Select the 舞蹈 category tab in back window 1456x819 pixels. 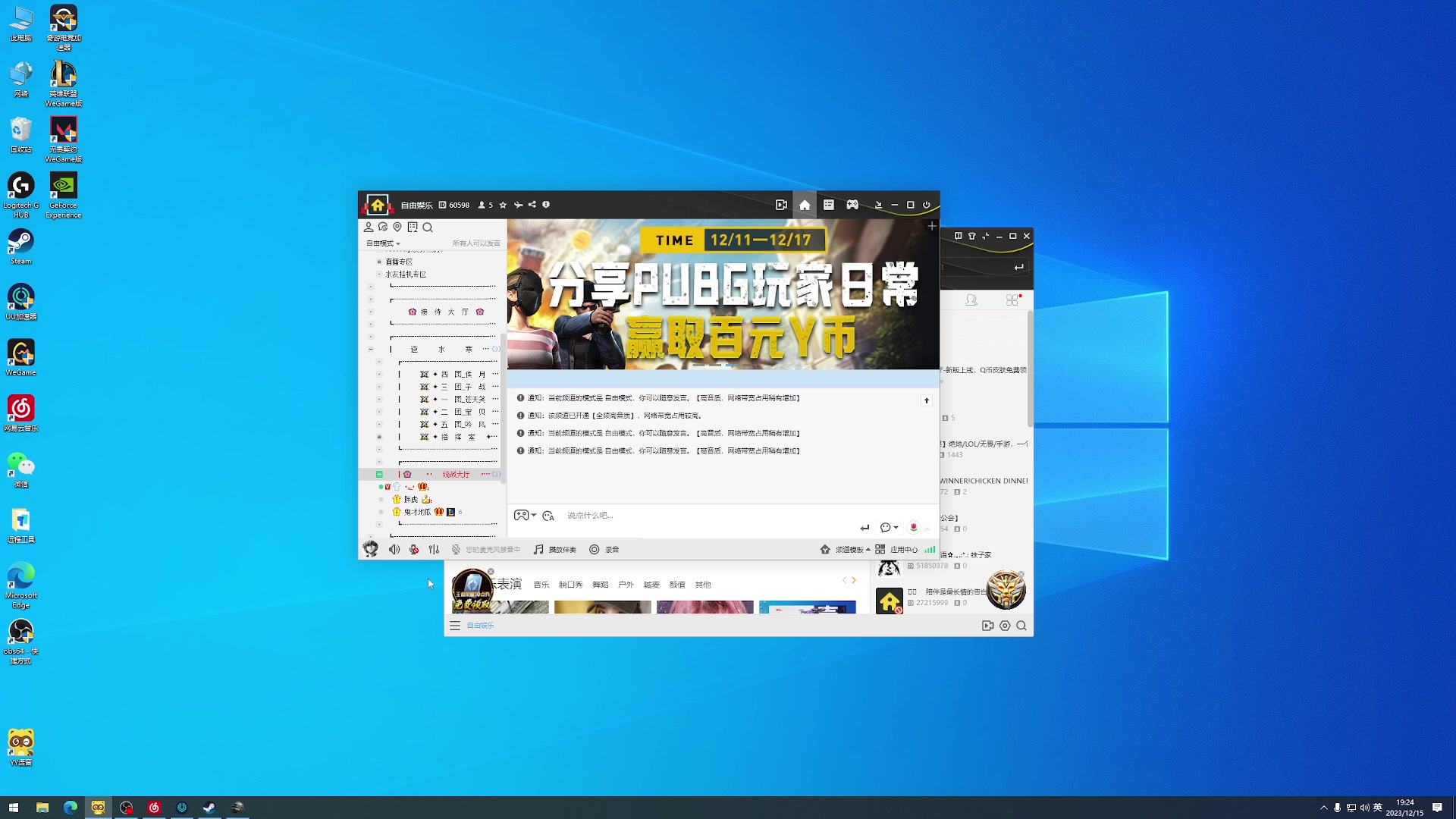pos(601,585)
